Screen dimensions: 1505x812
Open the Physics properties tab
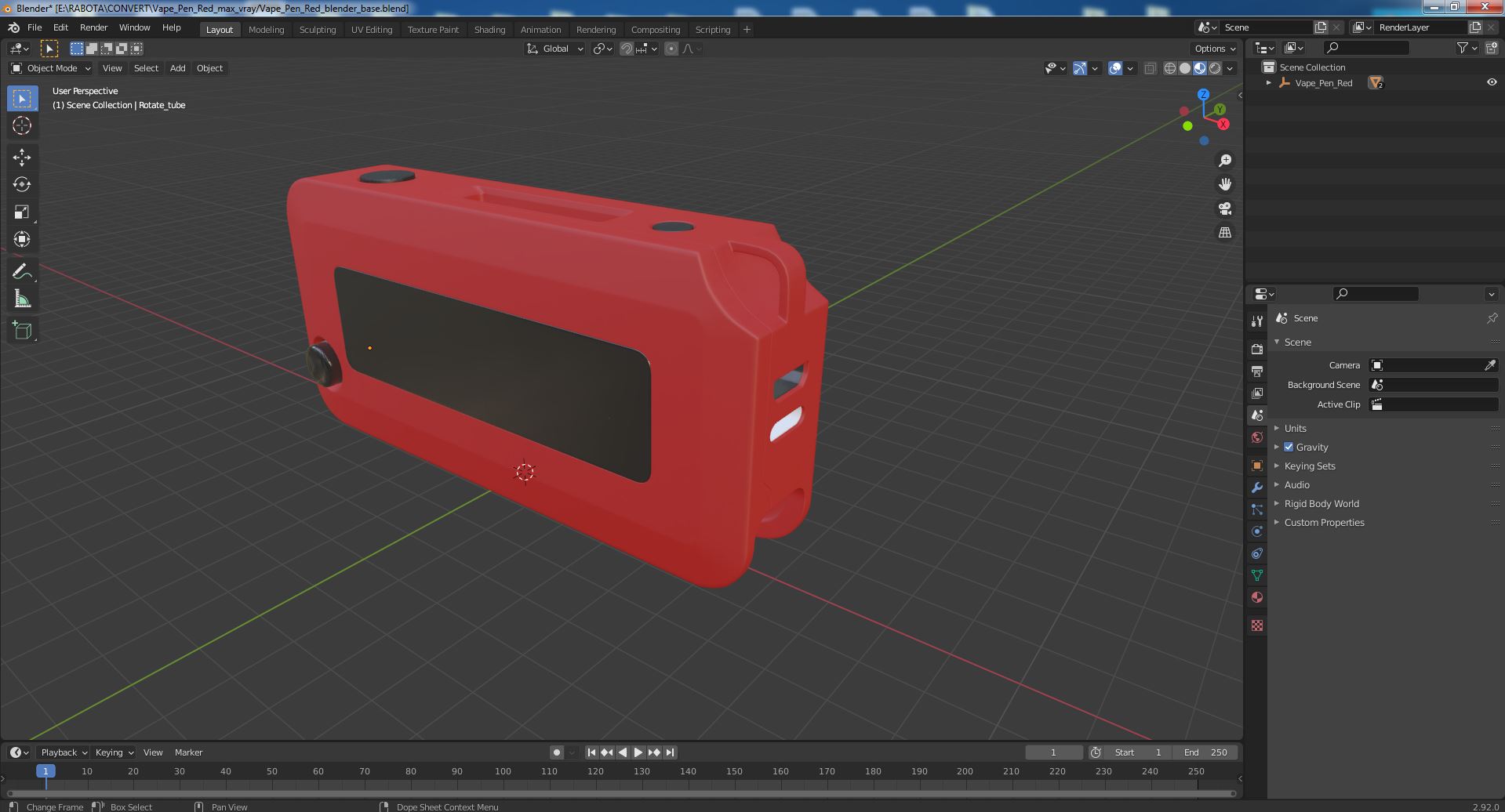(1257, 531)
